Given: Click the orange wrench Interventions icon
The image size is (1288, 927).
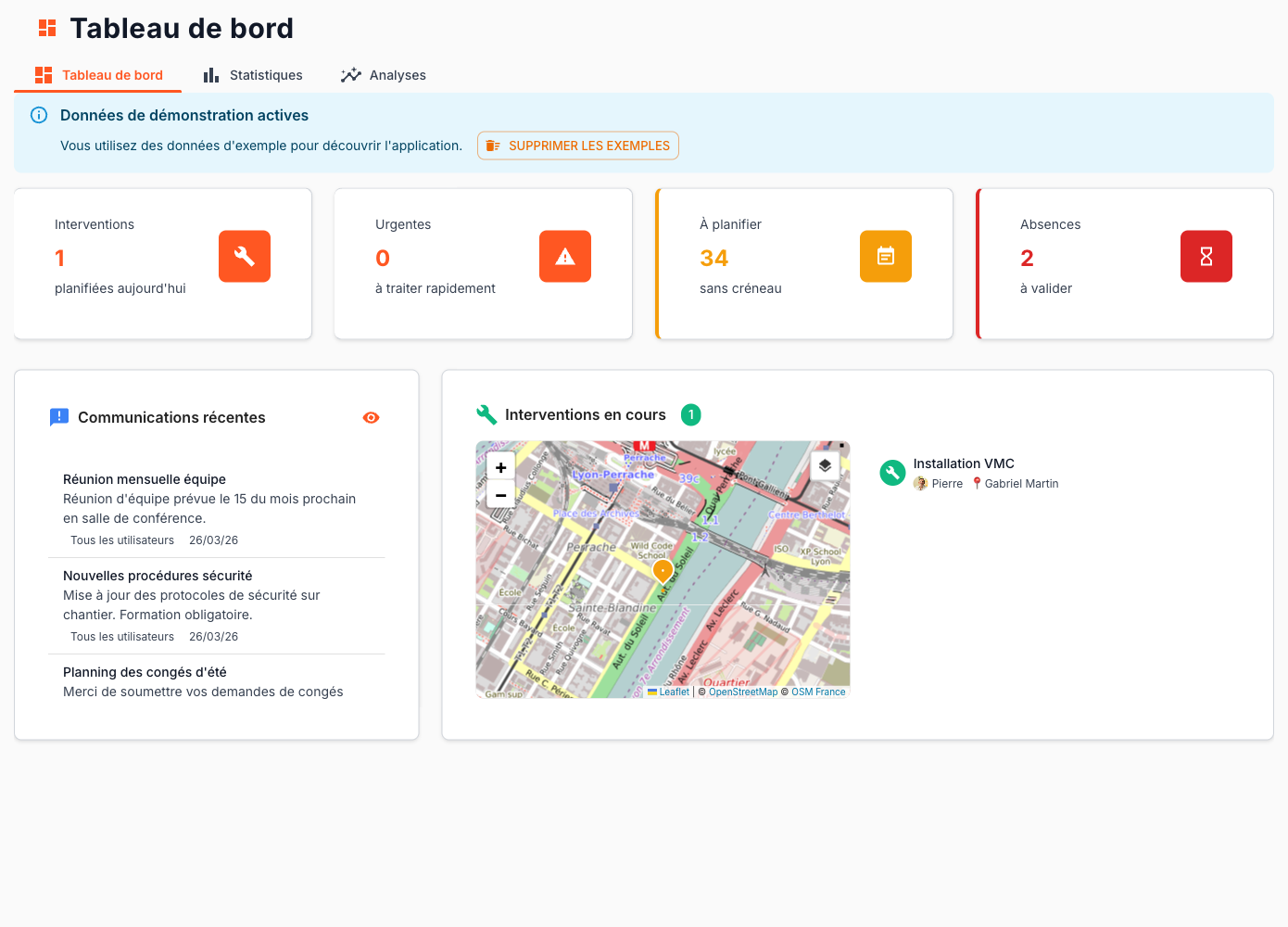Looking at the screenshot, I should pos(245,257).
